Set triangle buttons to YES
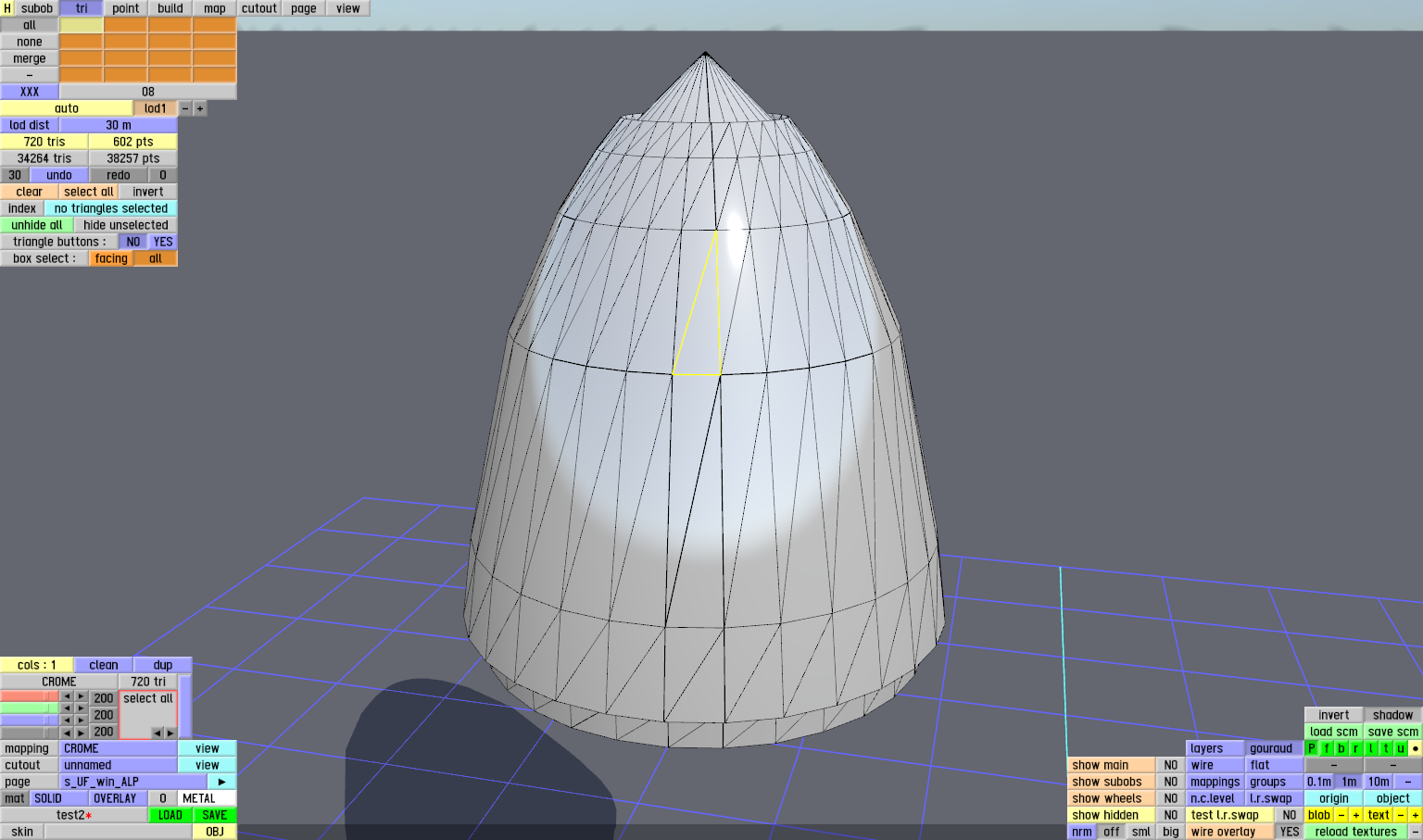Screen dimensions: 1423x840 (163, 242)
